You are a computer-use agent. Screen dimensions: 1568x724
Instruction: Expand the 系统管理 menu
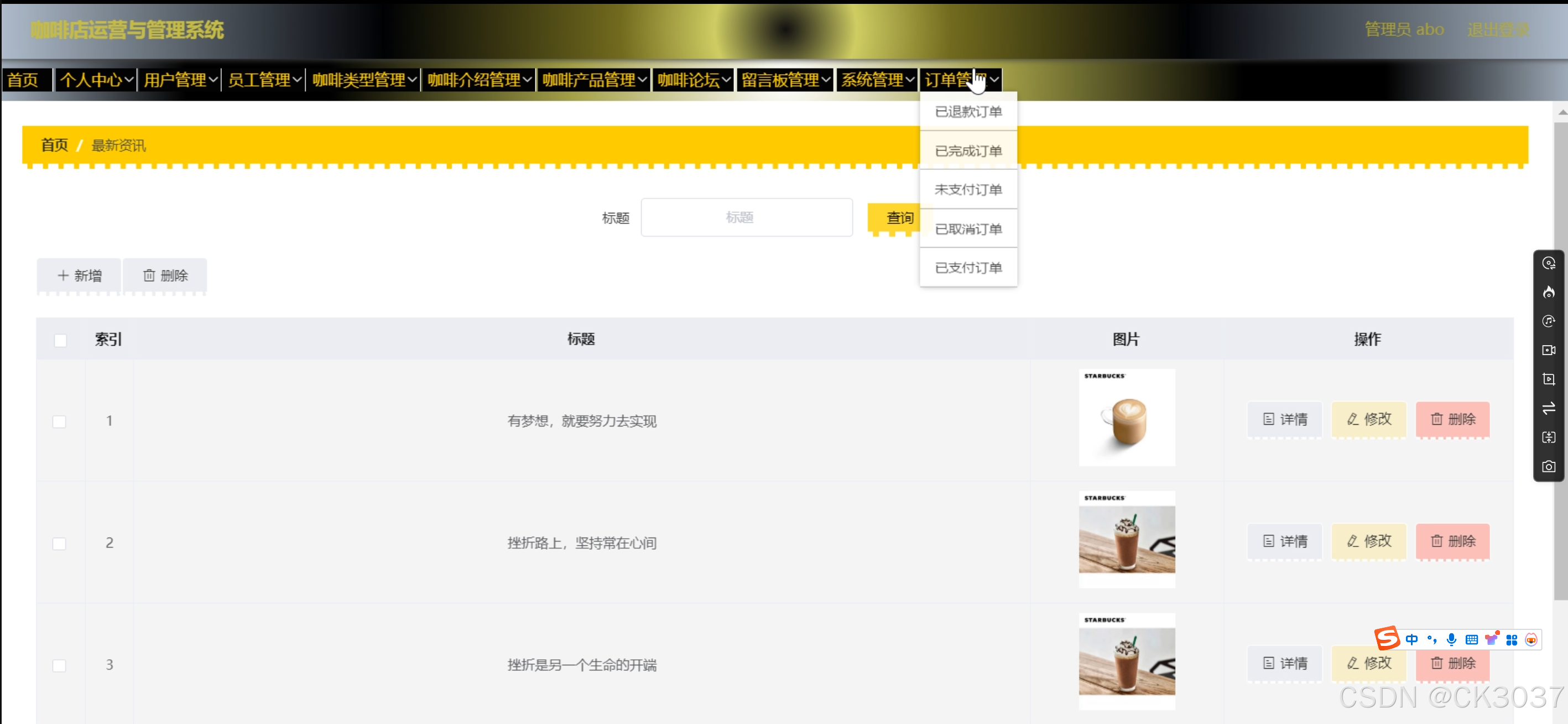click(x=877, y=80)
